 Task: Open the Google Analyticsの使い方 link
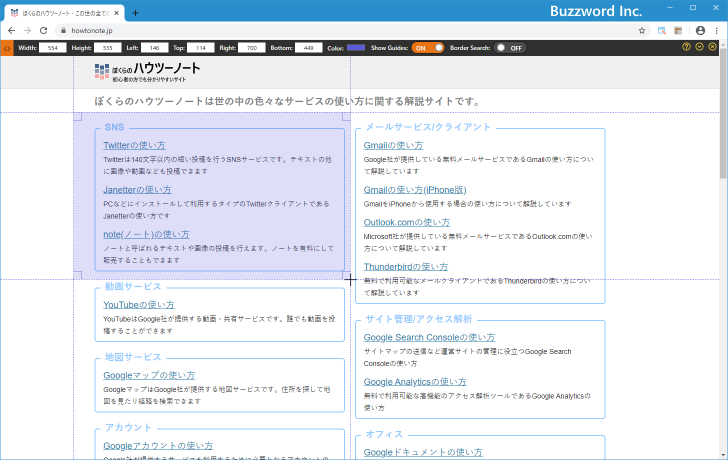click(x=415, y=382)
